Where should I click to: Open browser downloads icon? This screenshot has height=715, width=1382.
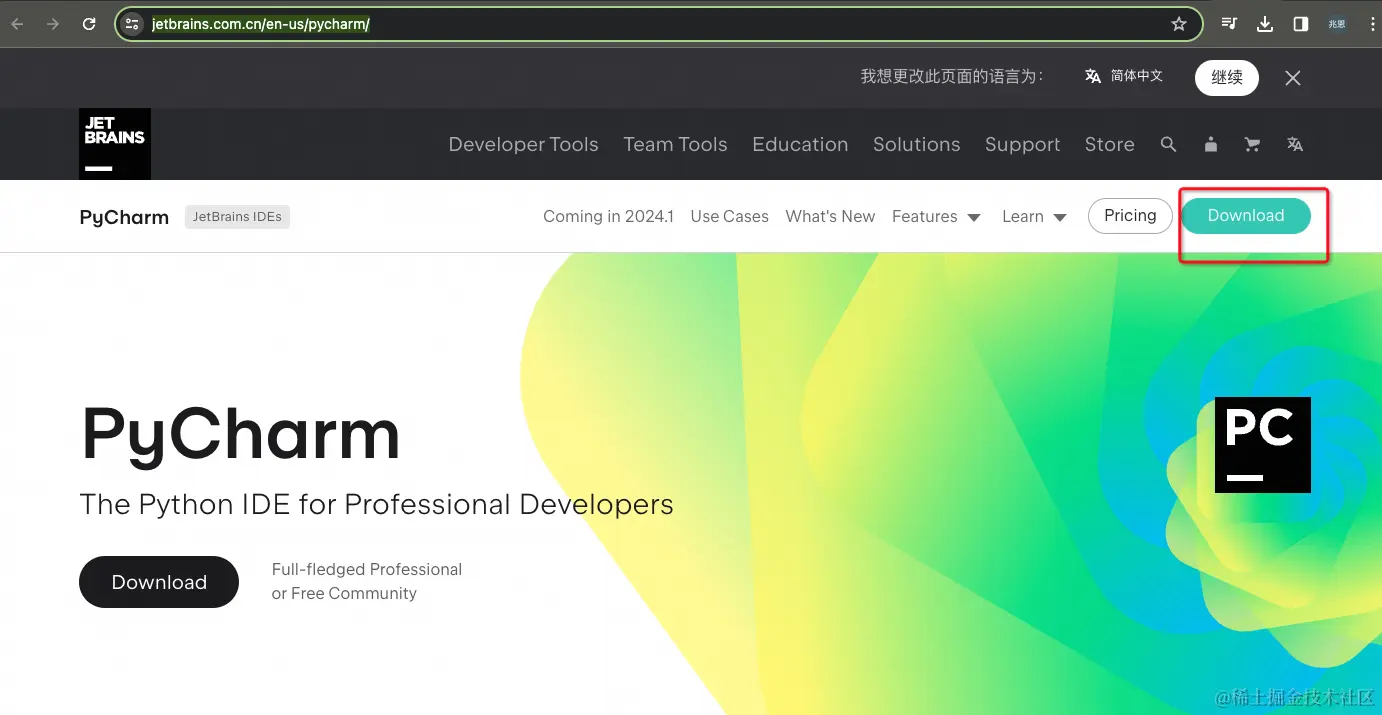click(x=1265, y=24)
